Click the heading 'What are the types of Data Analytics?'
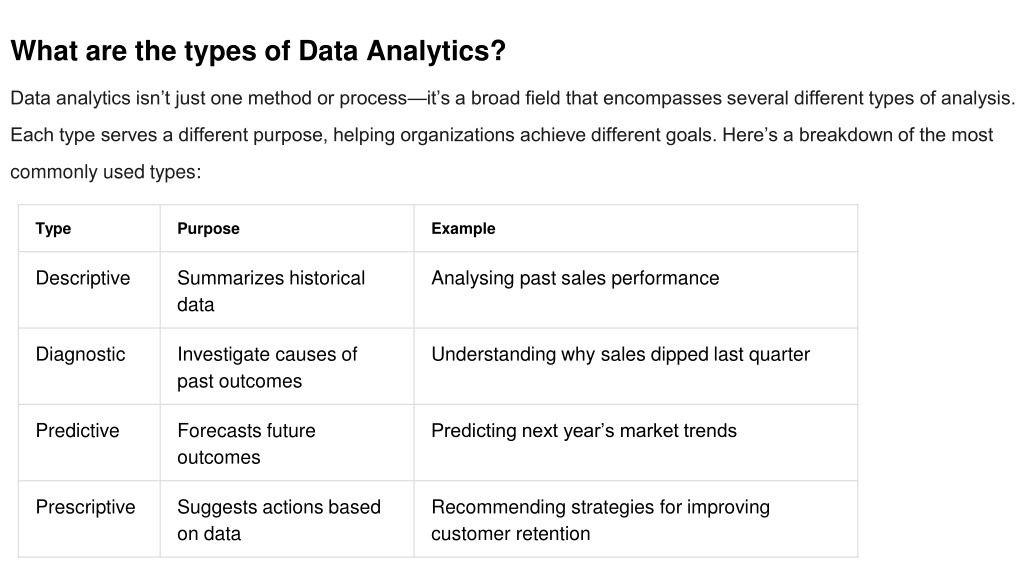1024x576 pixels. tap(258, 51)
